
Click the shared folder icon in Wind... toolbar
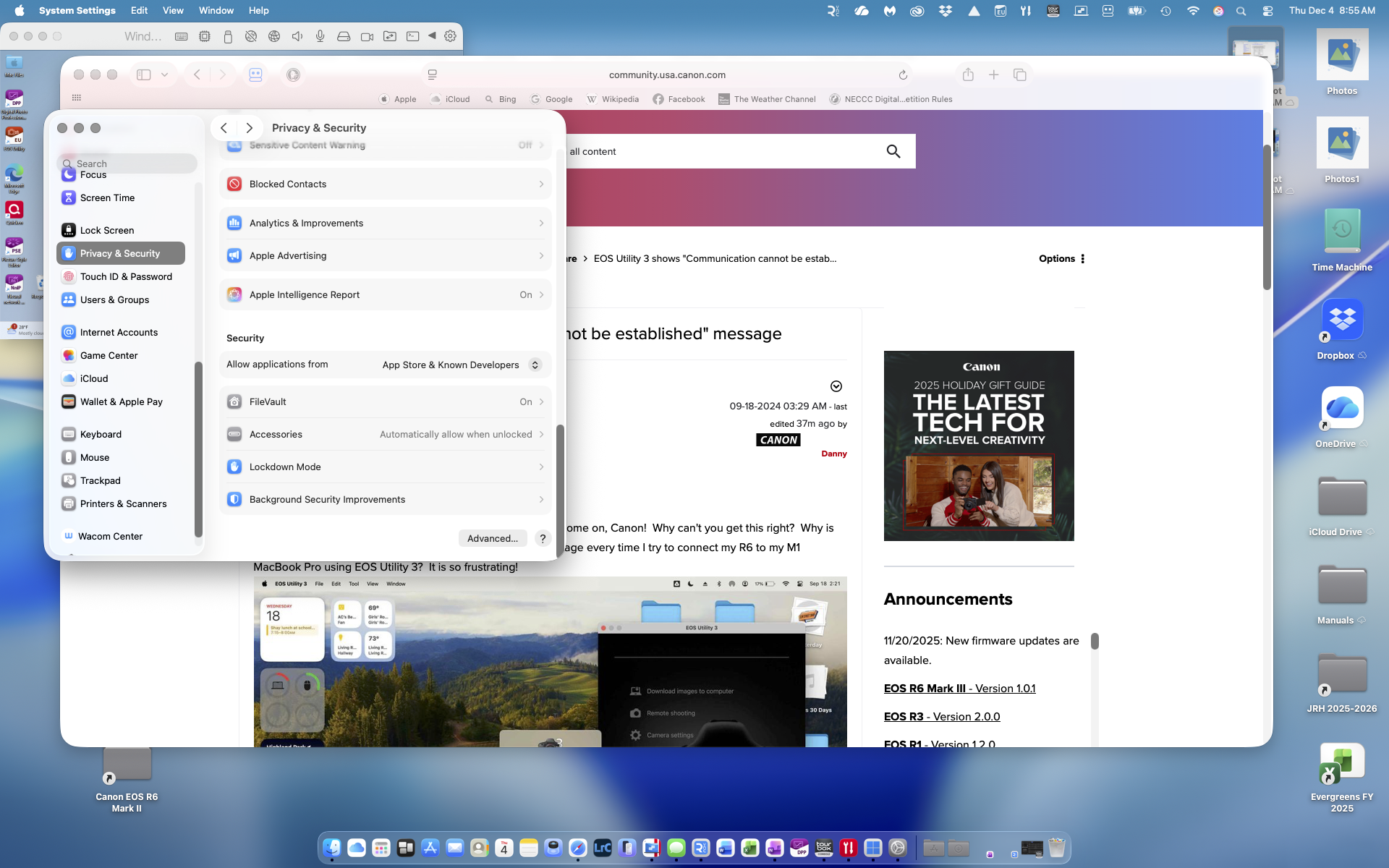(390, 36)
